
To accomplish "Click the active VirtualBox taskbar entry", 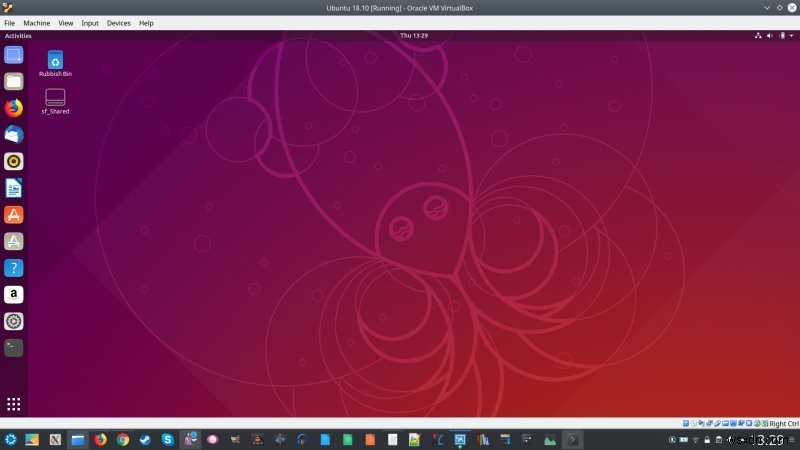I will point(460,439).
